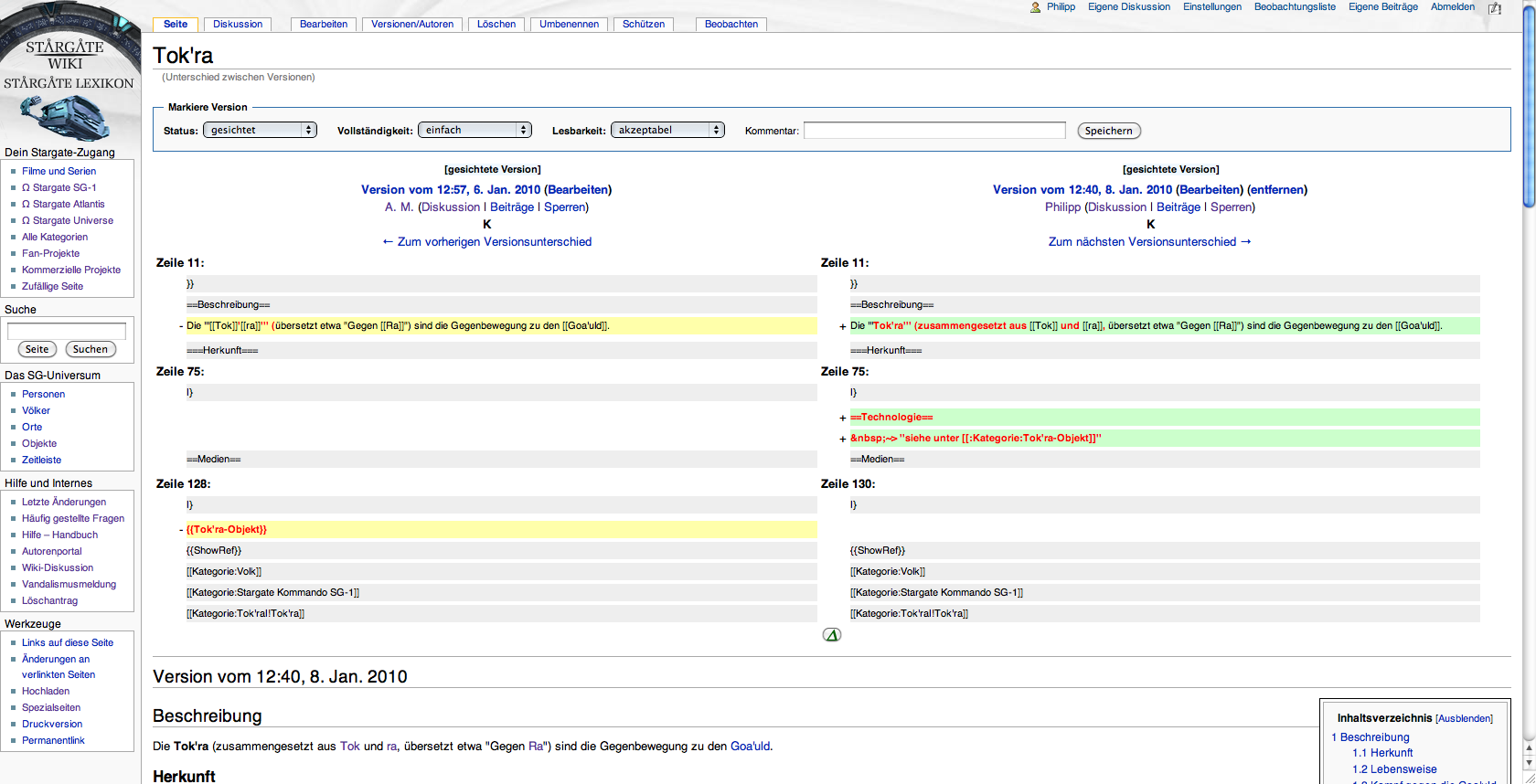The image size is (1536, 784).
Task: Click the Suchen search button
Action: coord(91,349)
